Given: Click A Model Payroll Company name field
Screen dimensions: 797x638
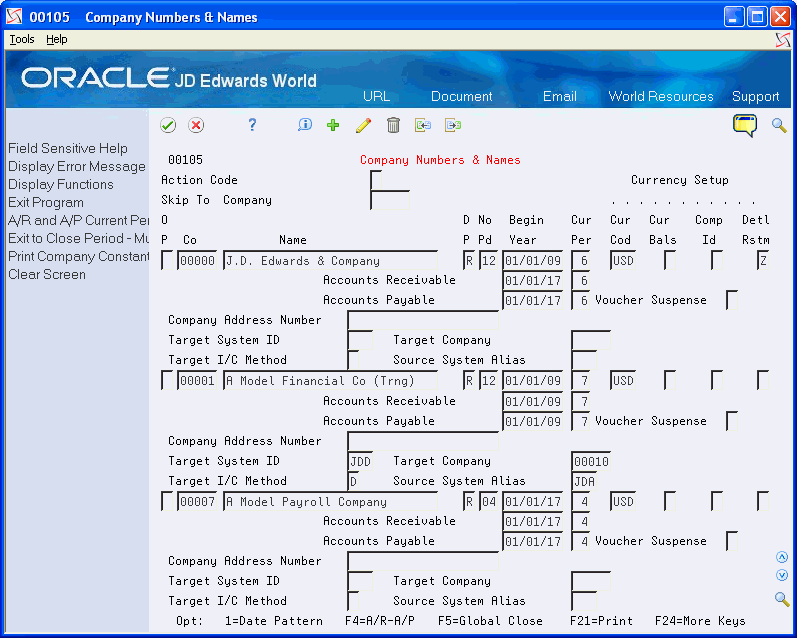Looking at the screenshot, I should [330, 501].
